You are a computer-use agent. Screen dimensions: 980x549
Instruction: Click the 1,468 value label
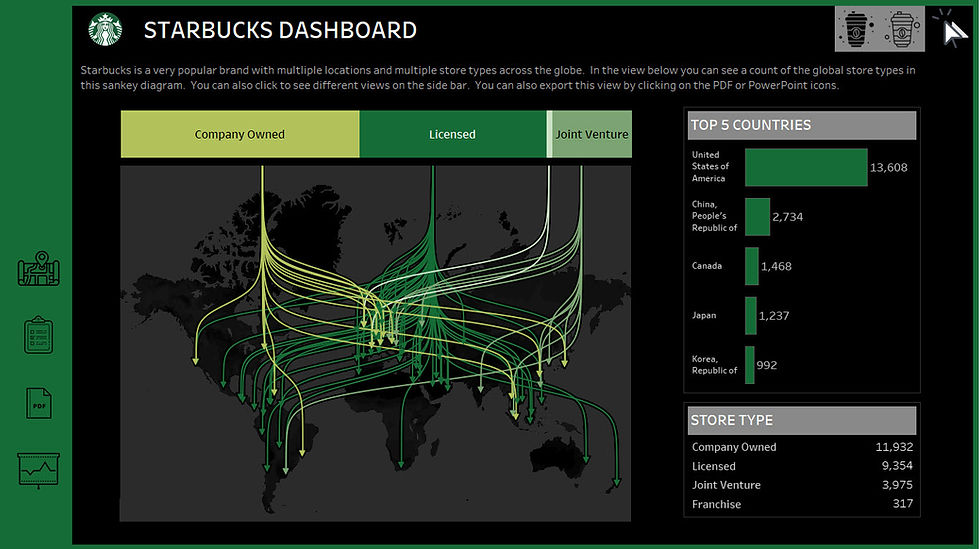[776, 266]
